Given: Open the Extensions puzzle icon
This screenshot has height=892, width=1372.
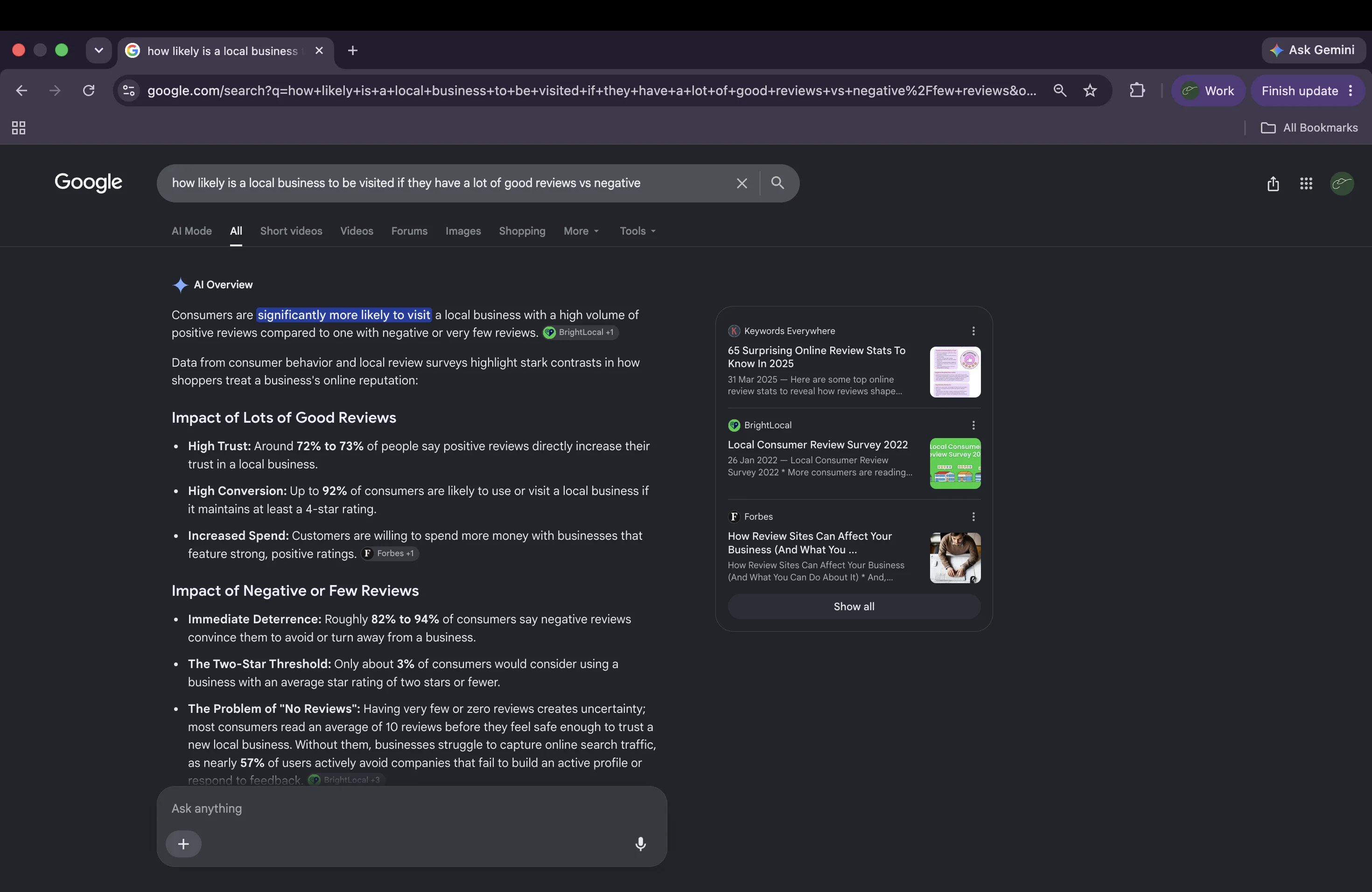Looking at the screenshot, I should [x=1137, y=91].
